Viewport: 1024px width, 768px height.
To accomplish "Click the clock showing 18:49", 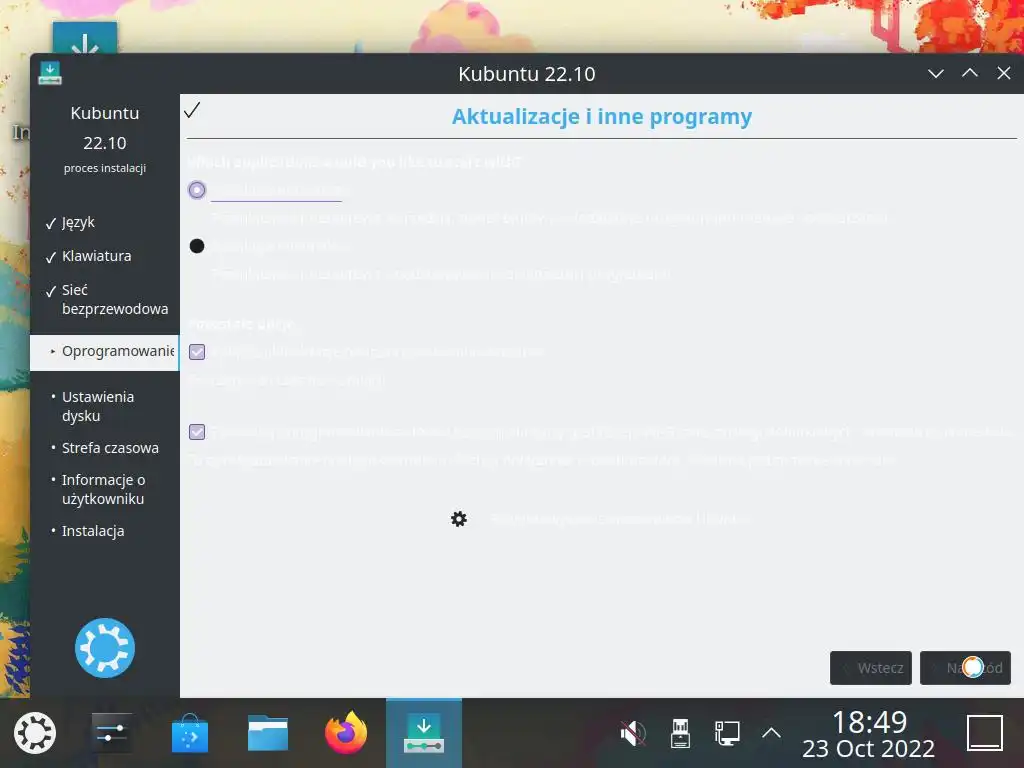I will pyautogui.click(x=869, y=722).
